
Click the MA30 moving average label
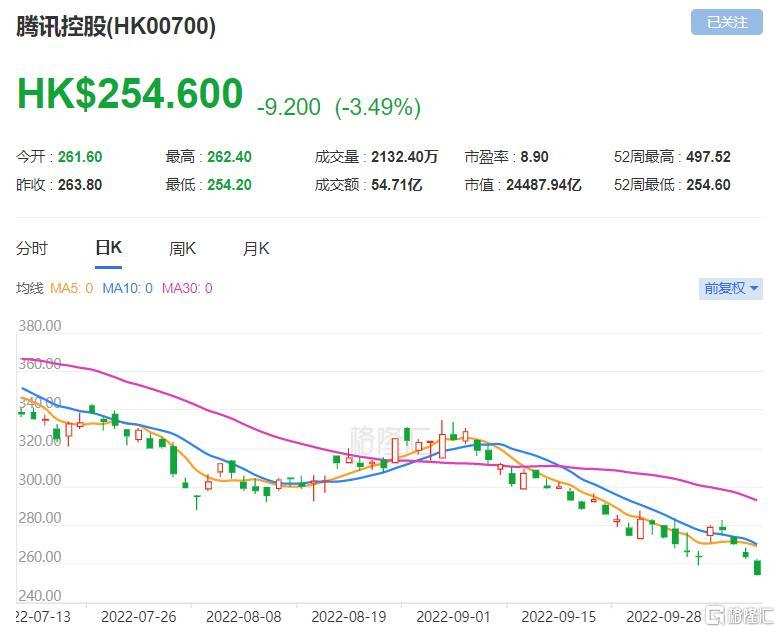(187, 288)
